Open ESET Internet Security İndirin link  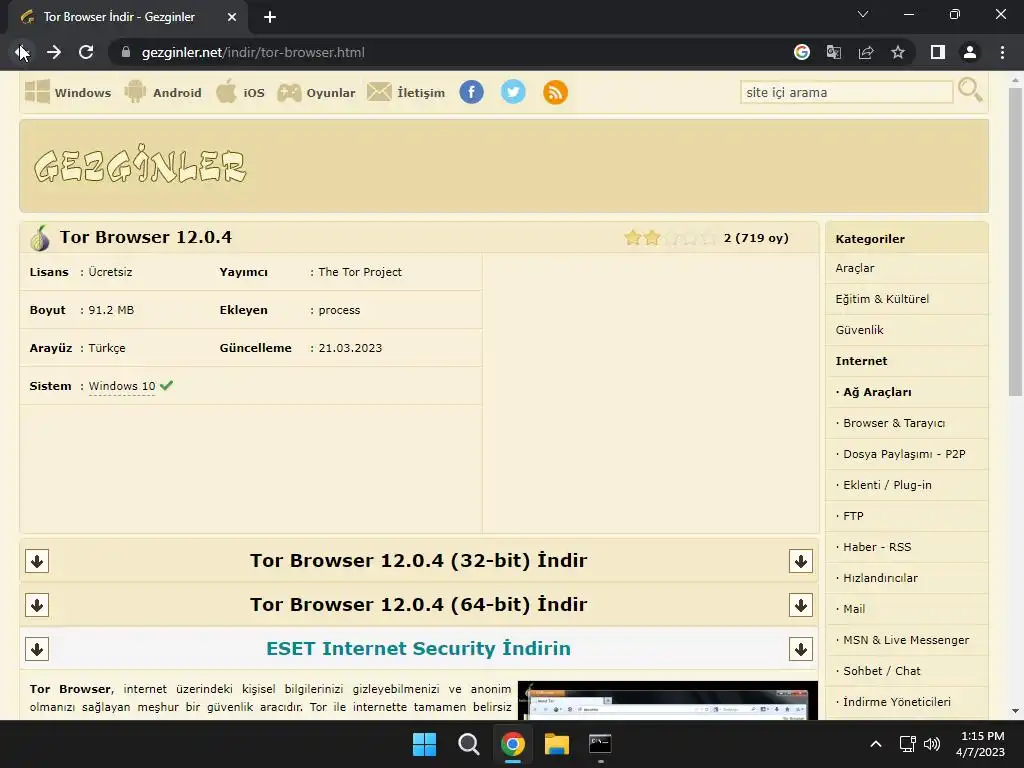coord(419,648)
